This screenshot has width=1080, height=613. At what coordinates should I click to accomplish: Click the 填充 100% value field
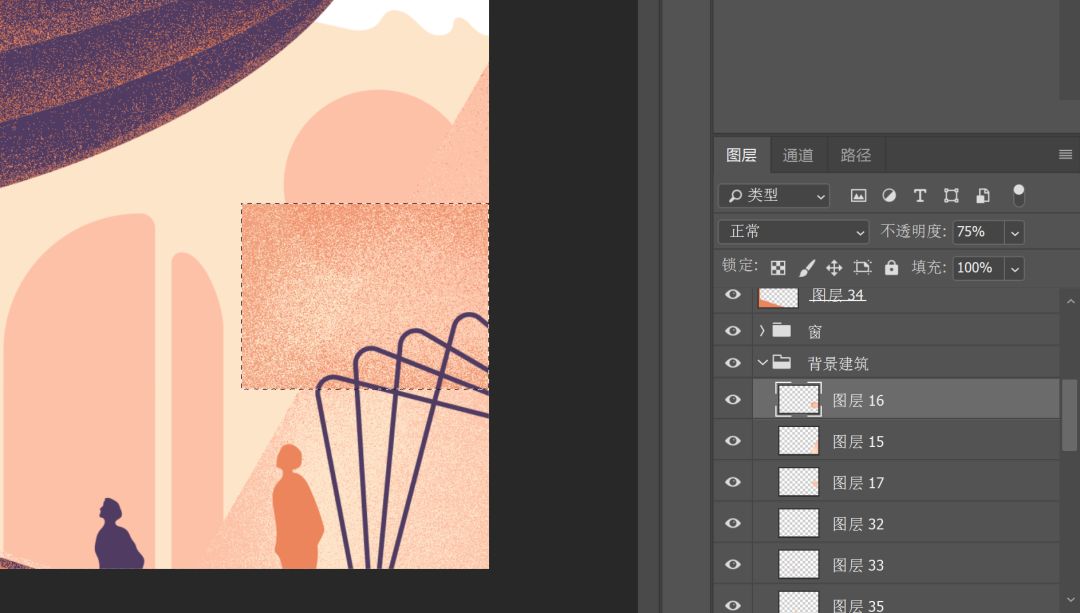point(977,268)
